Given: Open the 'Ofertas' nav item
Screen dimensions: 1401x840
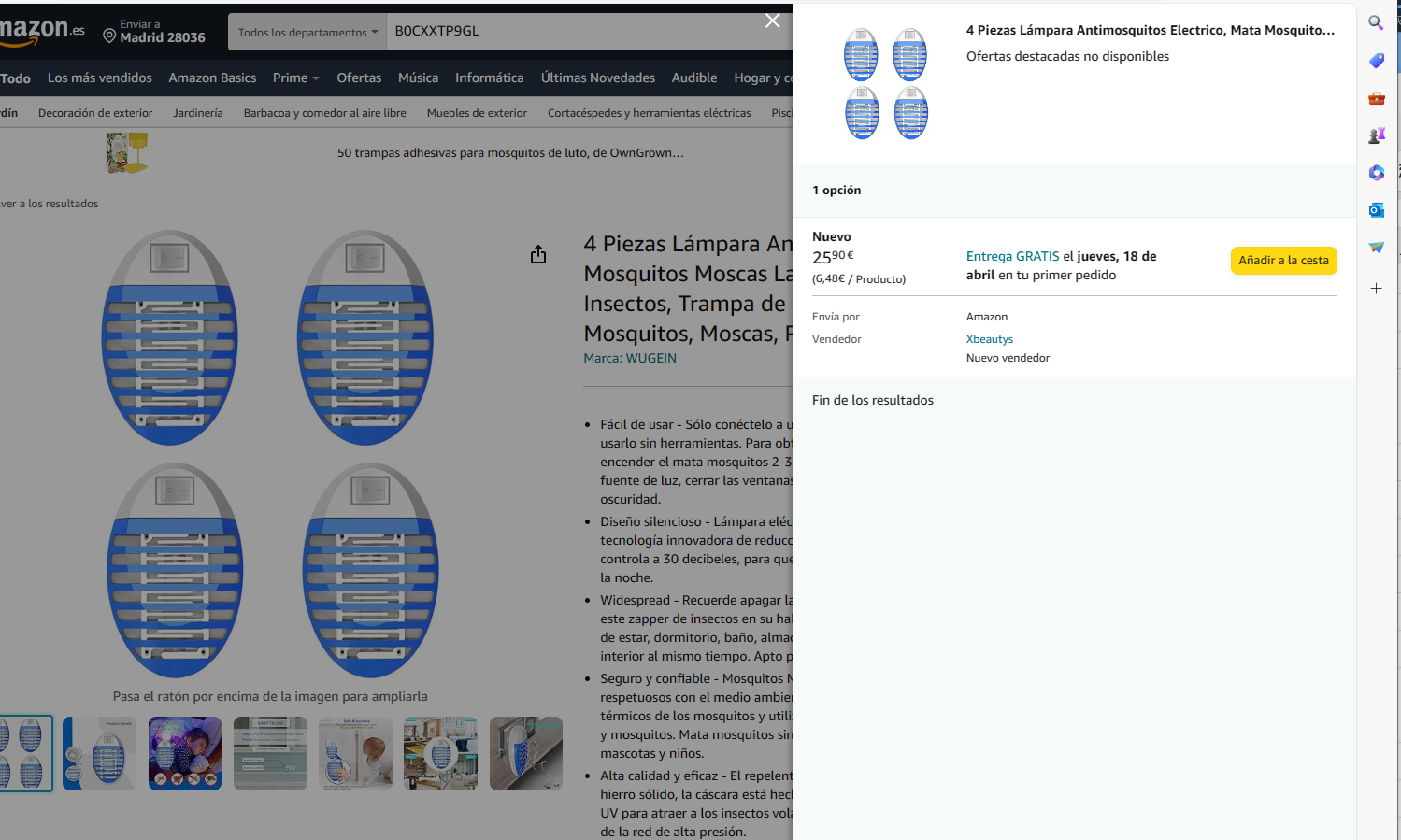Looking at the screenshot, I should click(x=359, y=78).
